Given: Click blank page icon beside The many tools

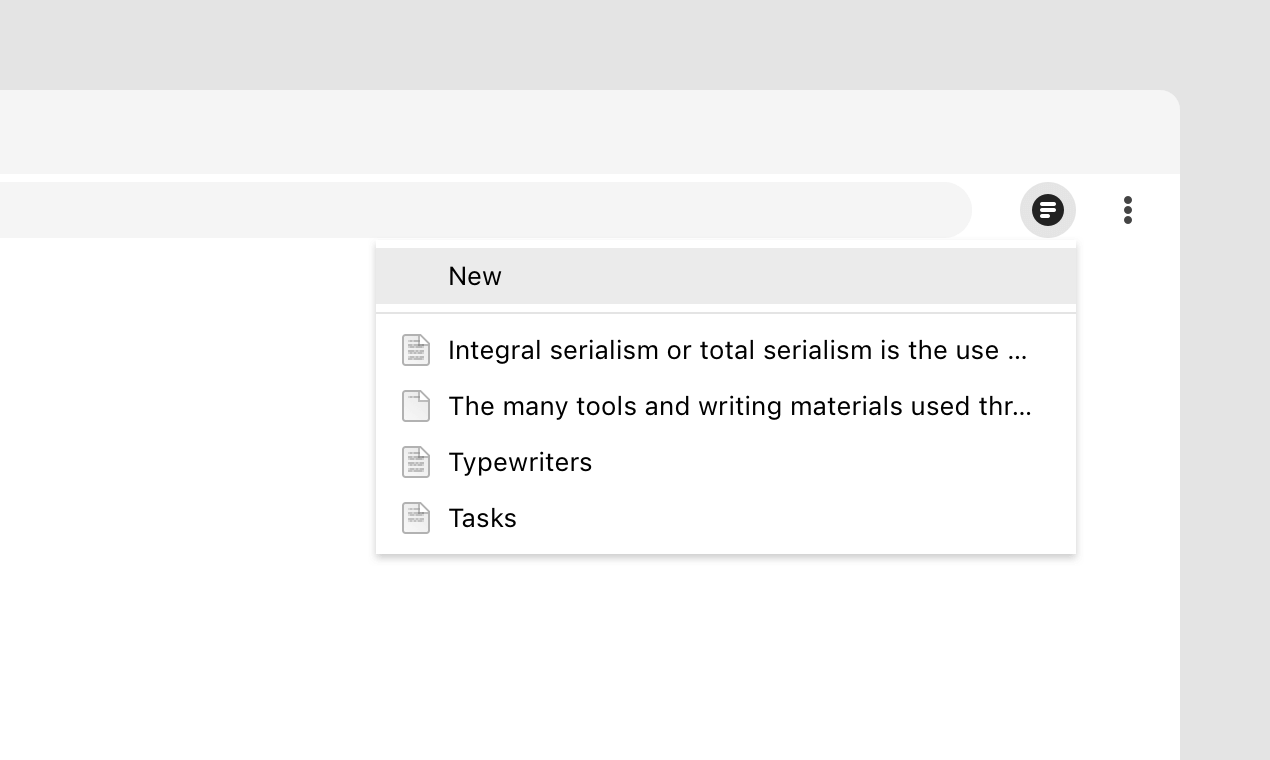Looking at the screenshot, I should point(416,406).
